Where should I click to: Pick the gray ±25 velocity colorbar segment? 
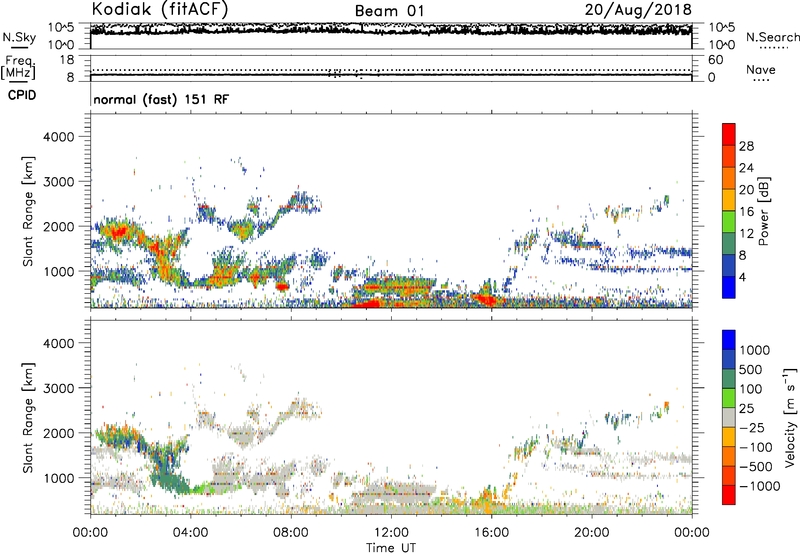pyautogui.click(x=729, y=418)
